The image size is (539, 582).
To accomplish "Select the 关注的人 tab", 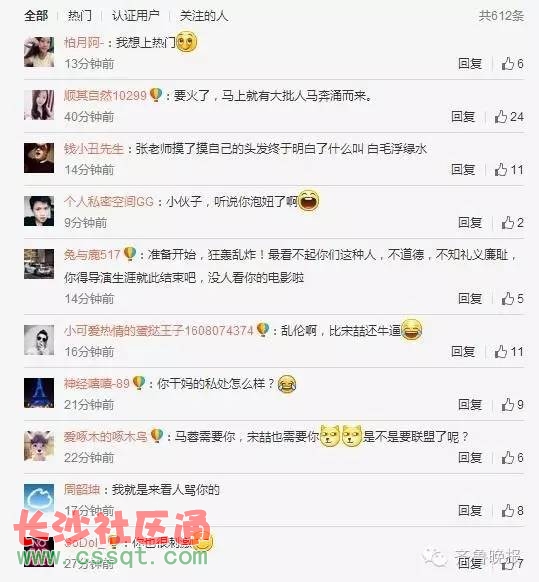I will coord(204,16).
